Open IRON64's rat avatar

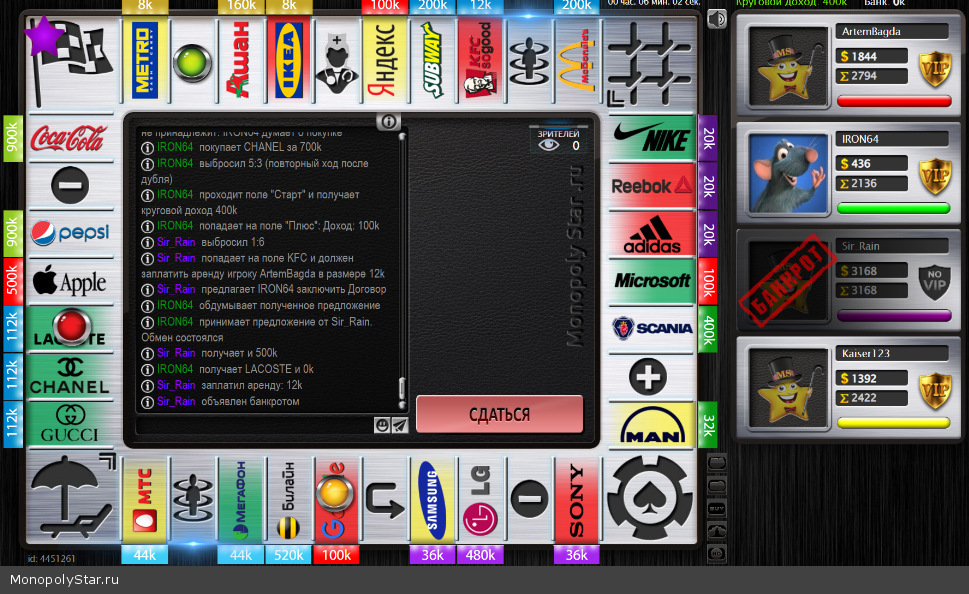[x=787, y=174]
